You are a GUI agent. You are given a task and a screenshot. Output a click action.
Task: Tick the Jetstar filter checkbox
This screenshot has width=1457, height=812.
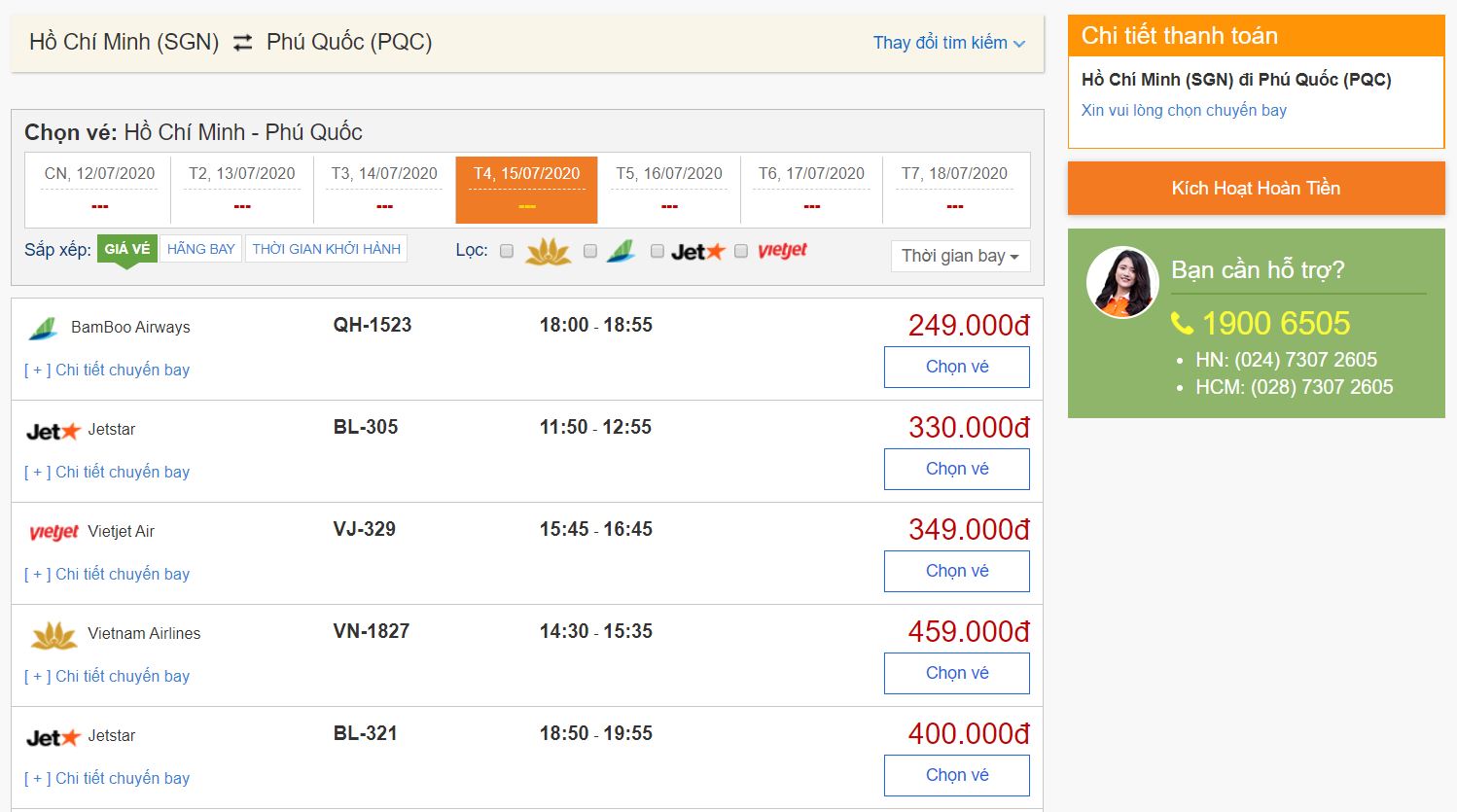[657, 251]
